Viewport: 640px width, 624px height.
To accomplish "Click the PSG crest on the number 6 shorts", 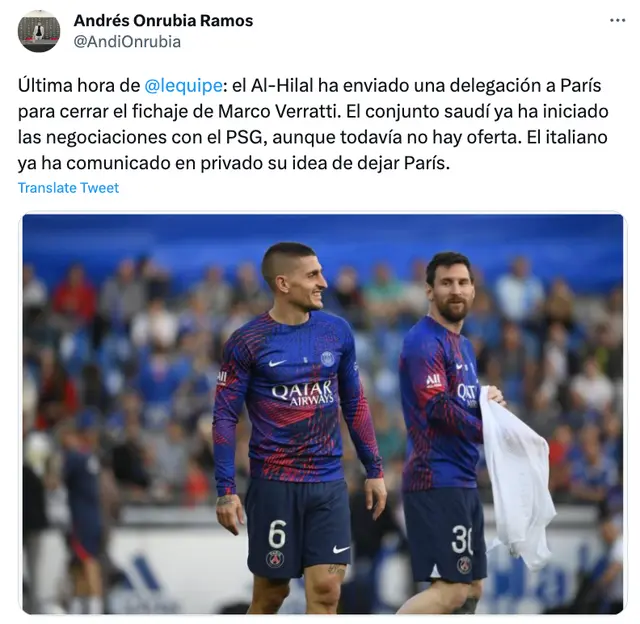I will pyautogui.click(x=275, y=559).
